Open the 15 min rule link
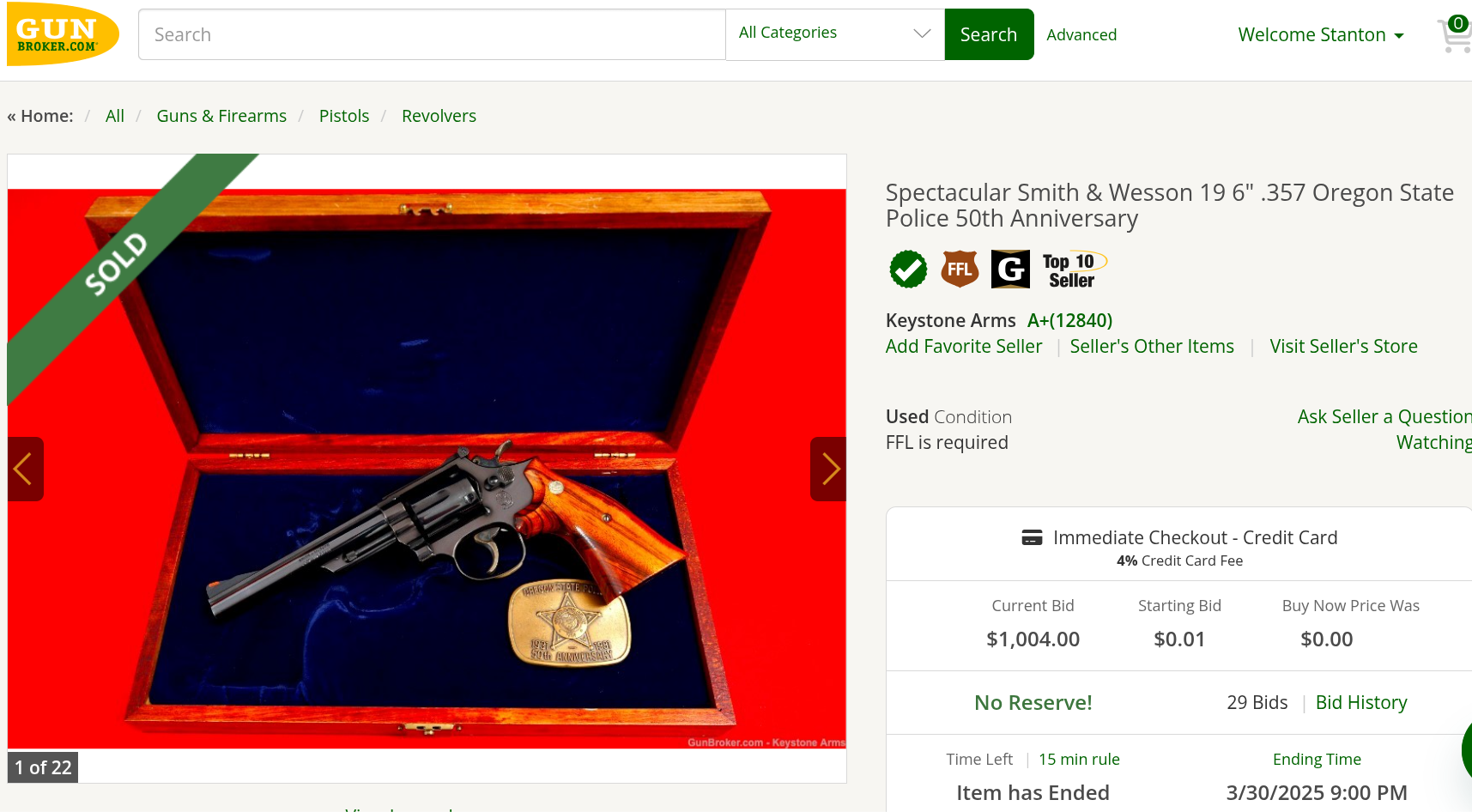The height and width of the screenshot is (812, 1472). click(1079, 760)
